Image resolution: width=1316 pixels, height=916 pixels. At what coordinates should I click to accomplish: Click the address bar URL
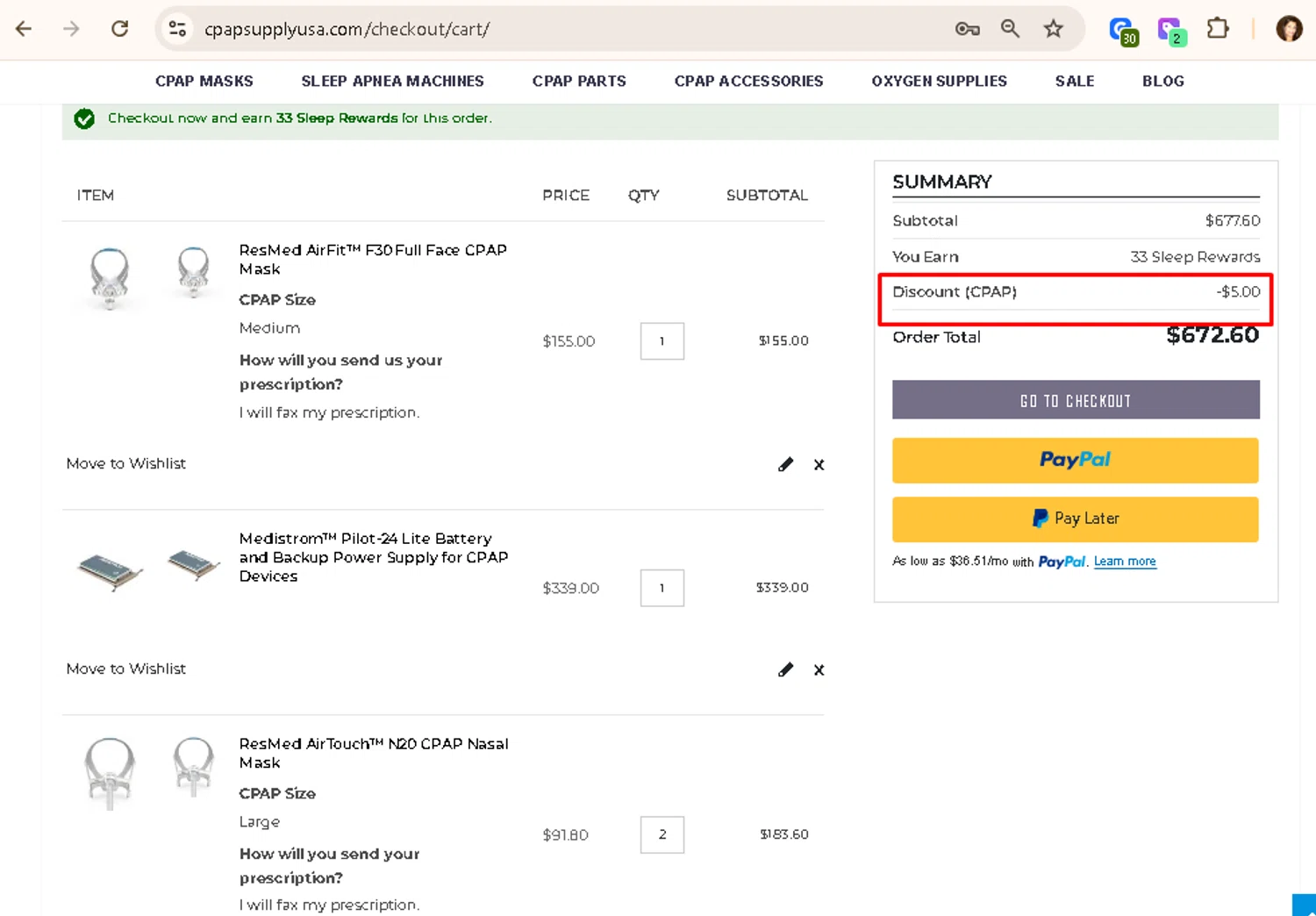pos(347,29)
